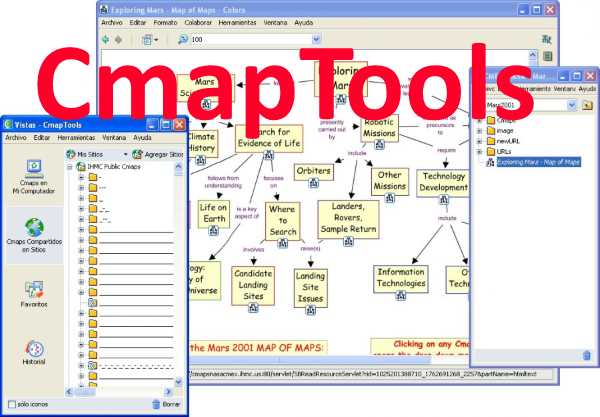Image resolution: width=600 pixels, height=417 pixels.
Task: Select the Landers, Rovers, Sample Return concept
Action: [348, 218]
